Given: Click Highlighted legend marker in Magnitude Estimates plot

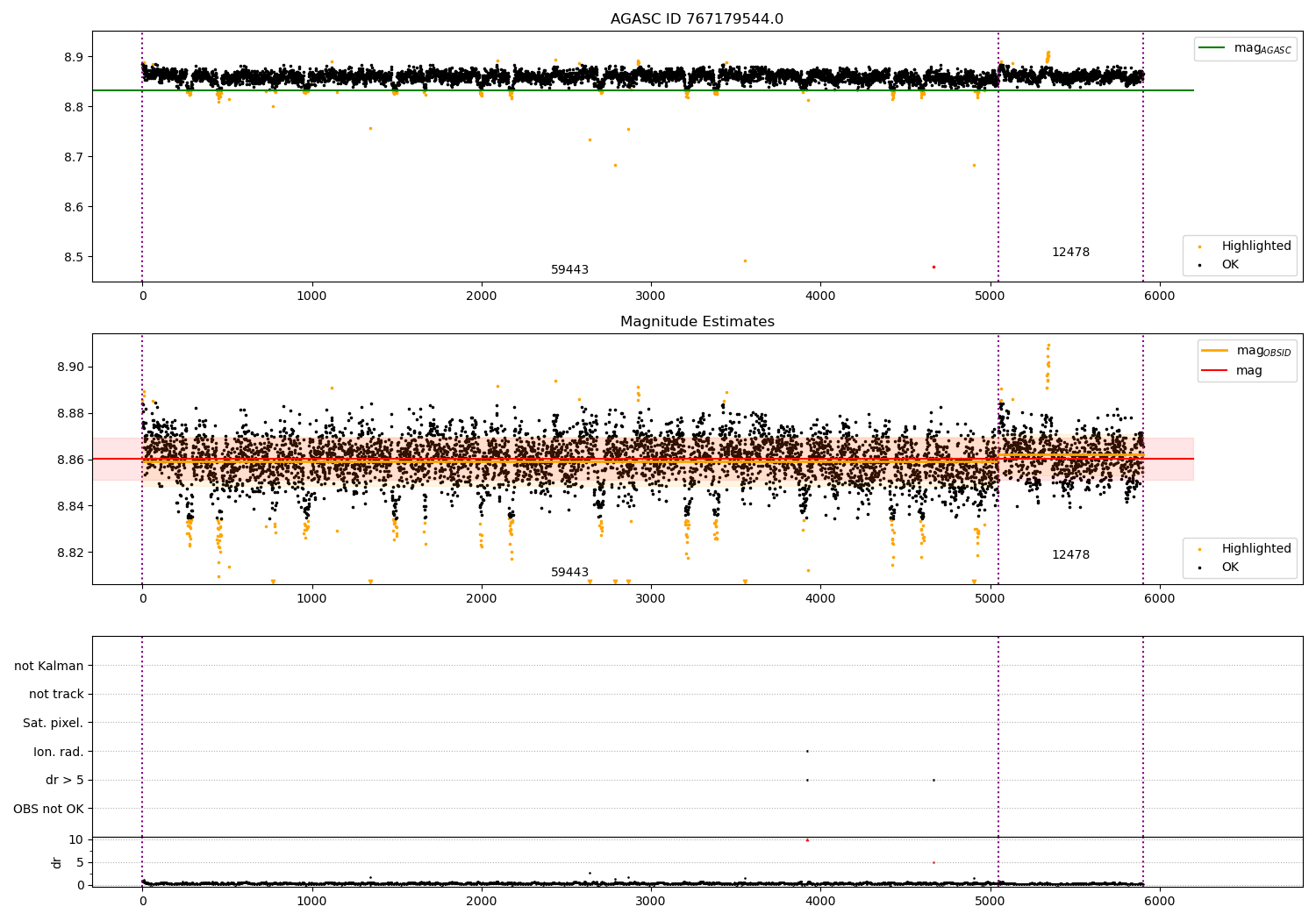Looking at the screenshot, I should click(x=1200, y=550).
